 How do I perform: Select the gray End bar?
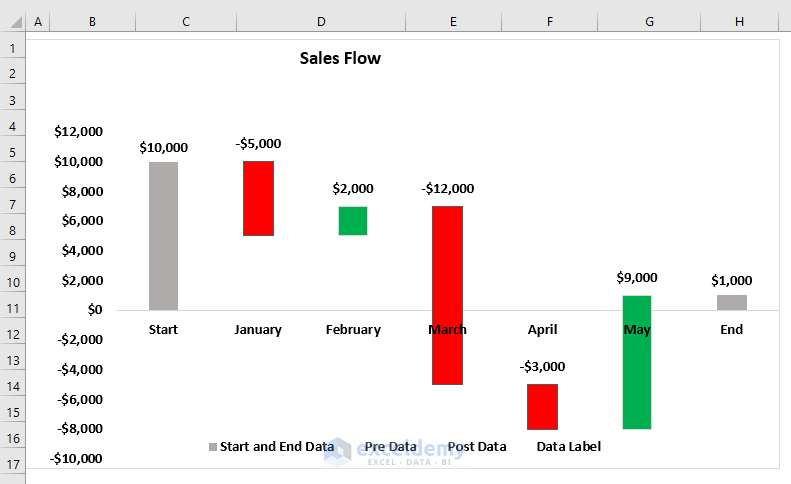[732, 302]
